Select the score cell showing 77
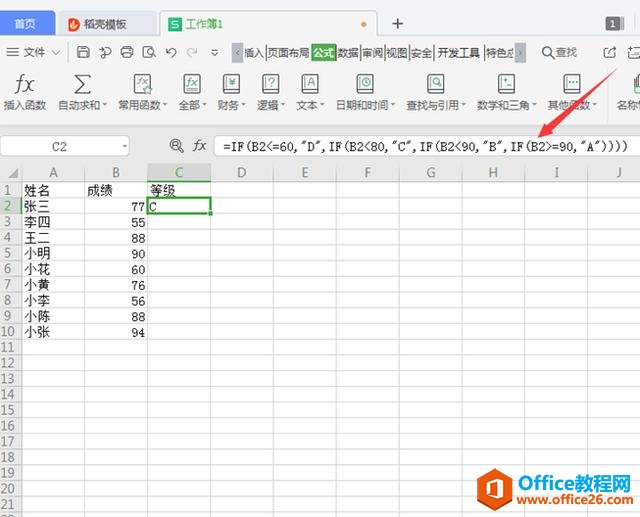The height and width of the screenshot is (517, 640). click(116, 206)
